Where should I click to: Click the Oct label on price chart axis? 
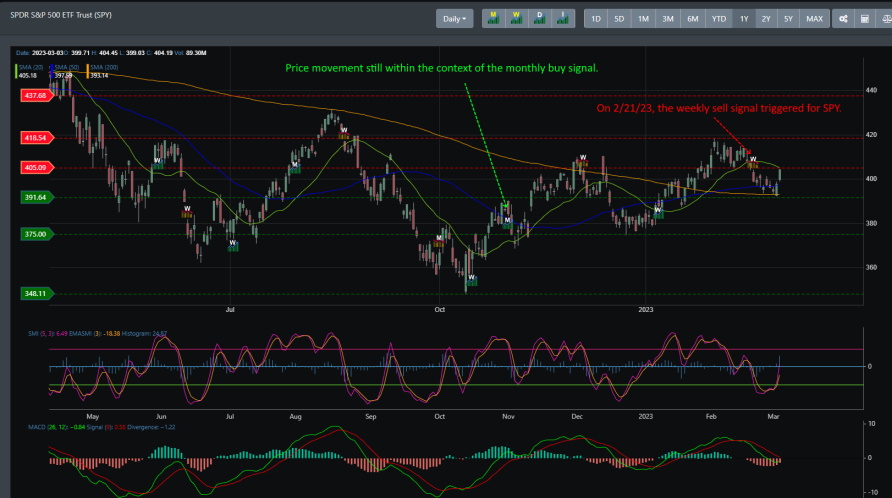(439, 310)
